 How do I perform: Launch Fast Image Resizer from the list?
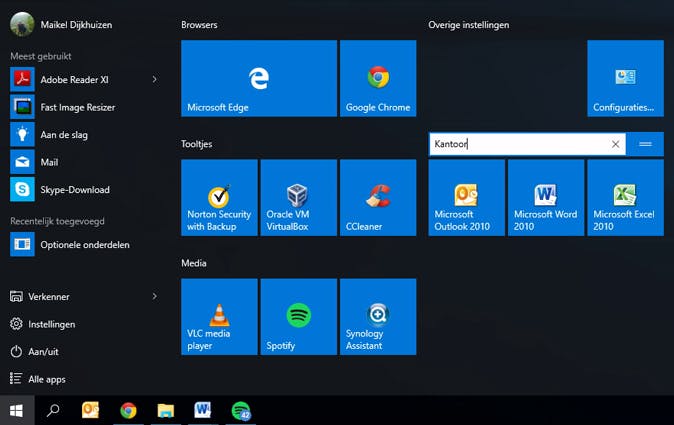click(x=86, y=107)
